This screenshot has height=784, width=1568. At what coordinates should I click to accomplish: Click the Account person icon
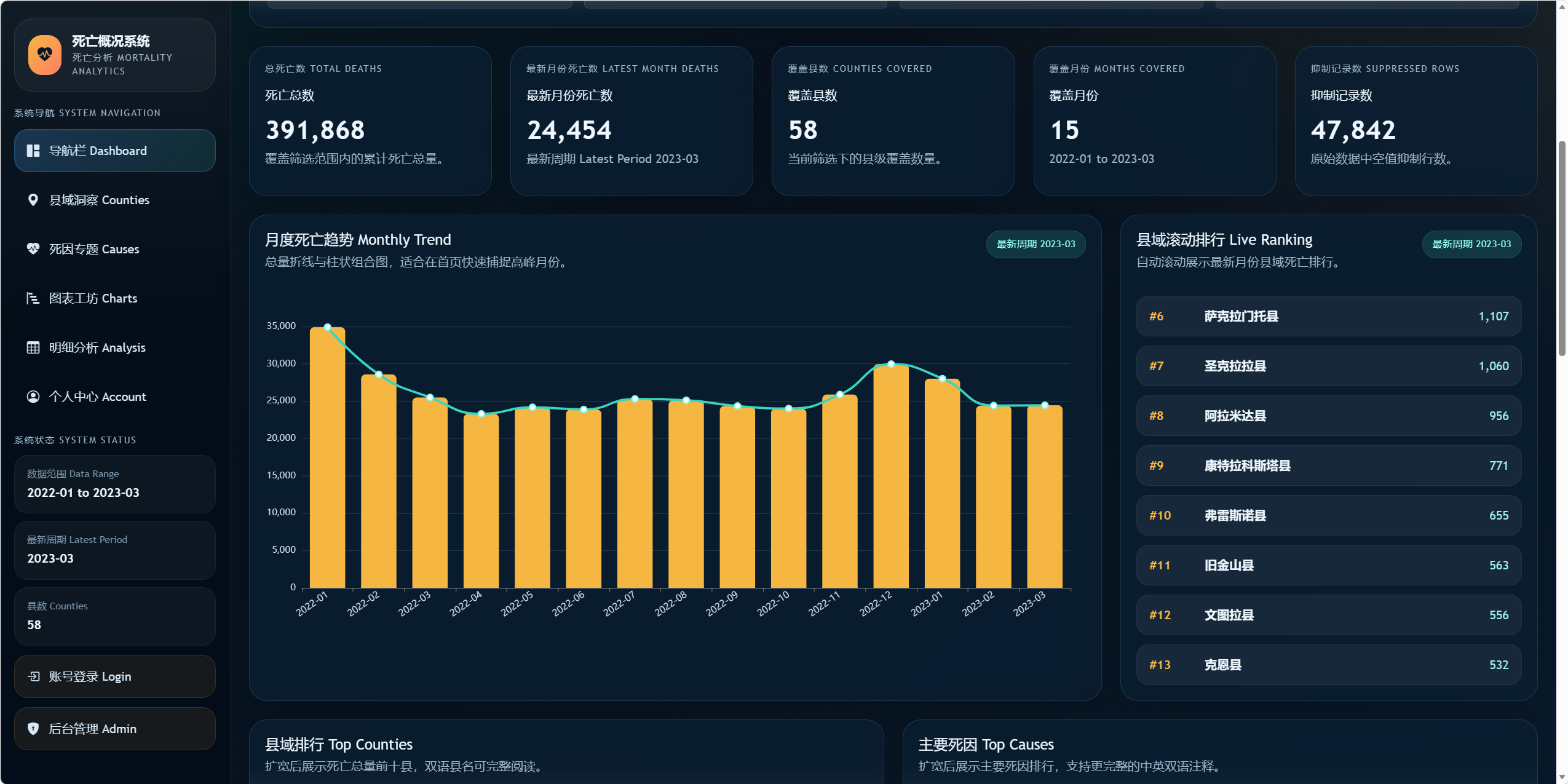[x=33, y=397]
